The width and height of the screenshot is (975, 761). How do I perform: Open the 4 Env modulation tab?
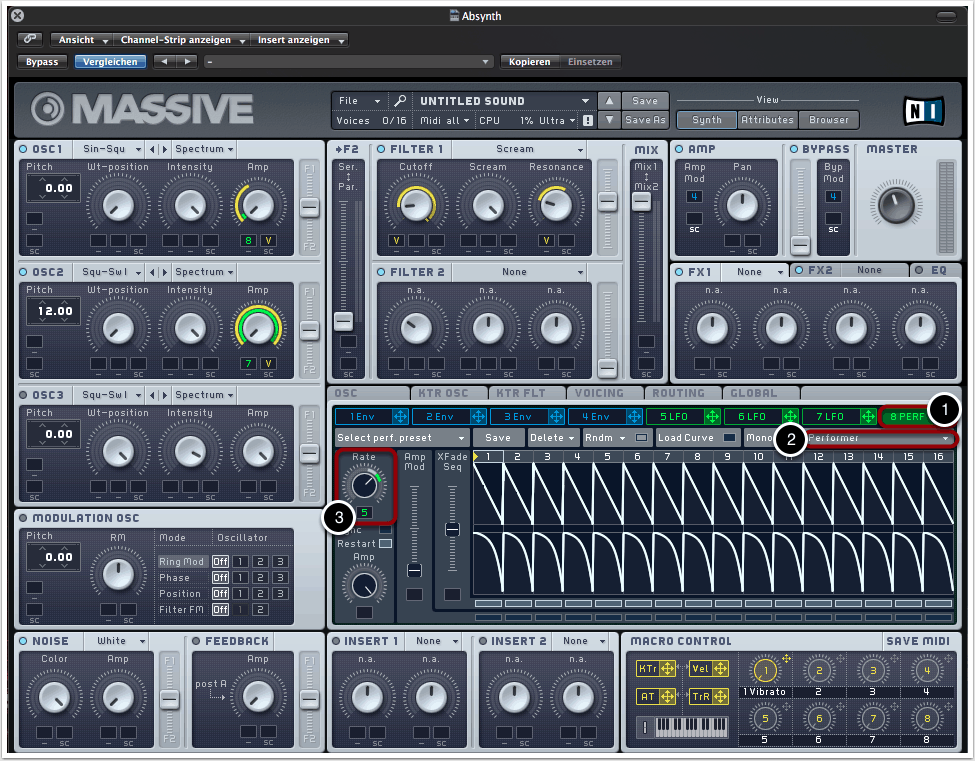pos(594,416)
